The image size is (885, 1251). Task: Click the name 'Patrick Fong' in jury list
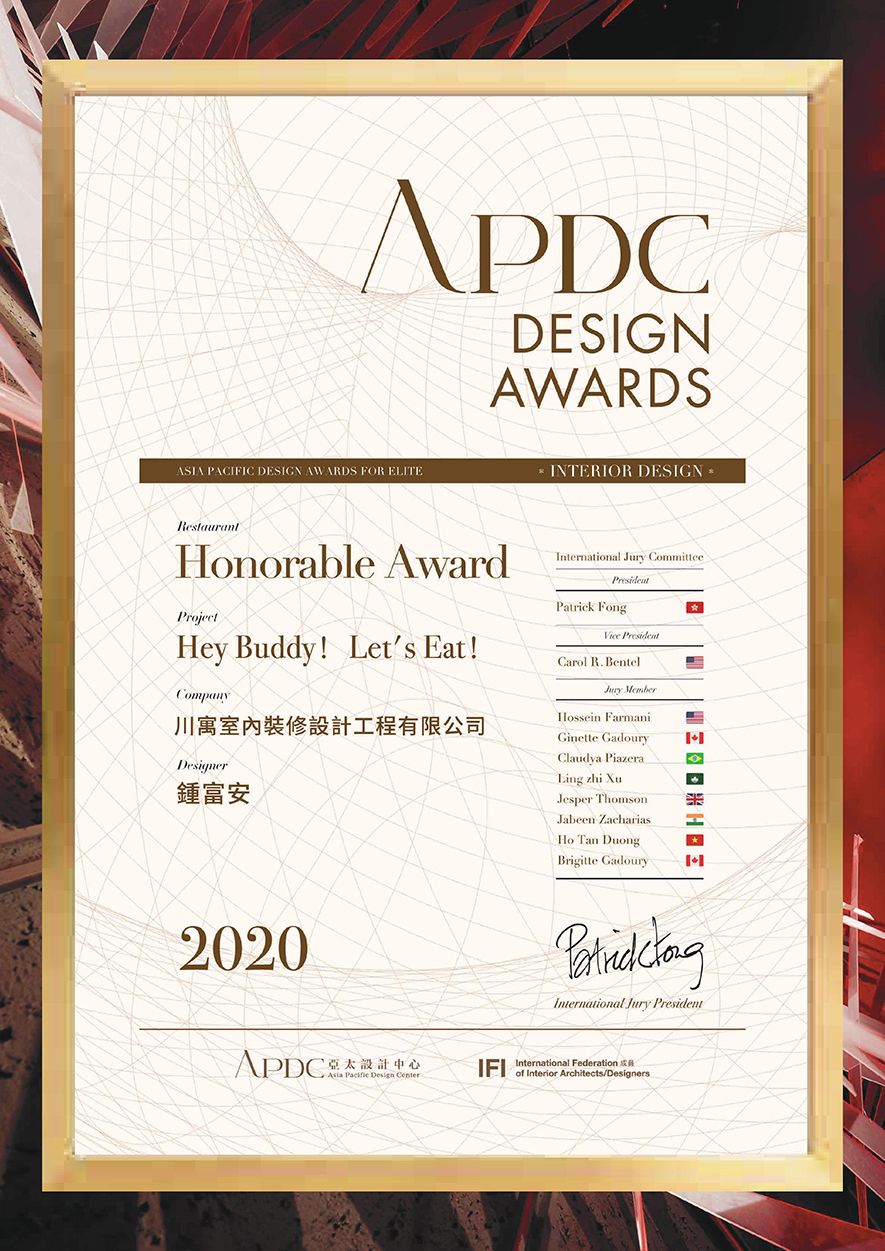pos(591,607)
